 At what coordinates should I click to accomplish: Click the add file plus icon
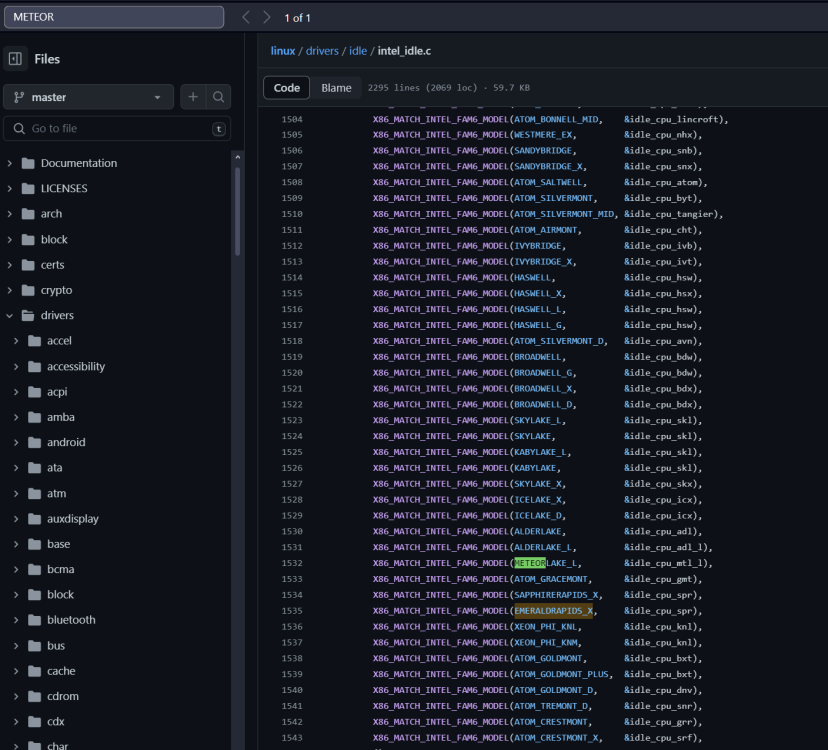click(193, 97)
